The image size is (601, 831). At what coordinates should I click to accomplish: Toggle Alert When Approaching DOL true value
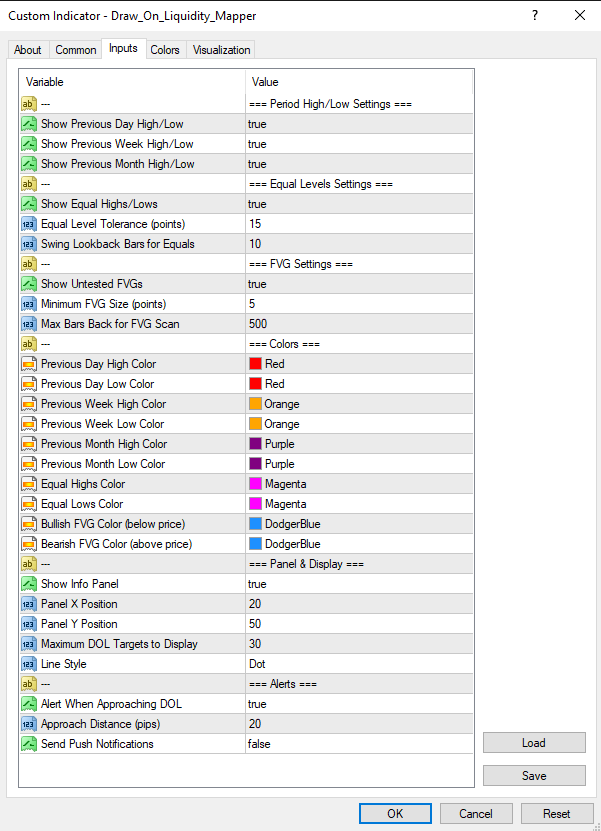click(x=359, y=704)
